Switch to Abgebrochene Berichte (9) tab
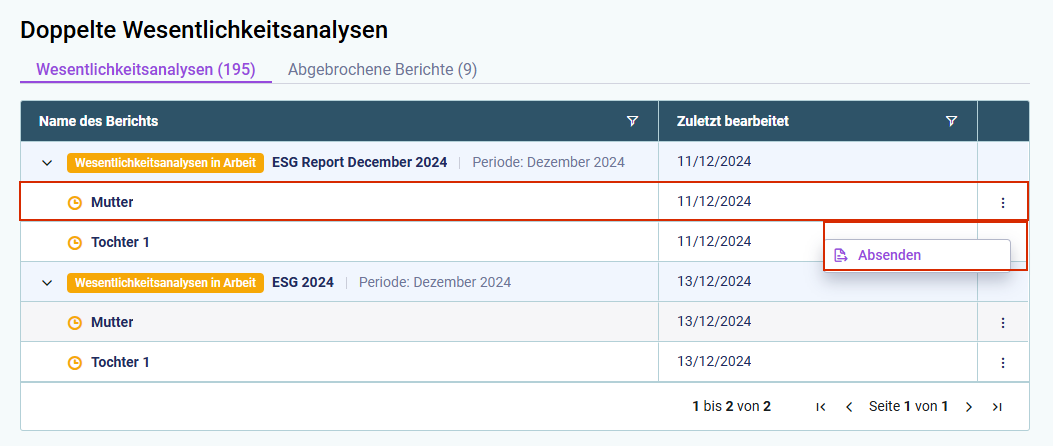Viewport: 1053px width, 446px height. point(382,69)
